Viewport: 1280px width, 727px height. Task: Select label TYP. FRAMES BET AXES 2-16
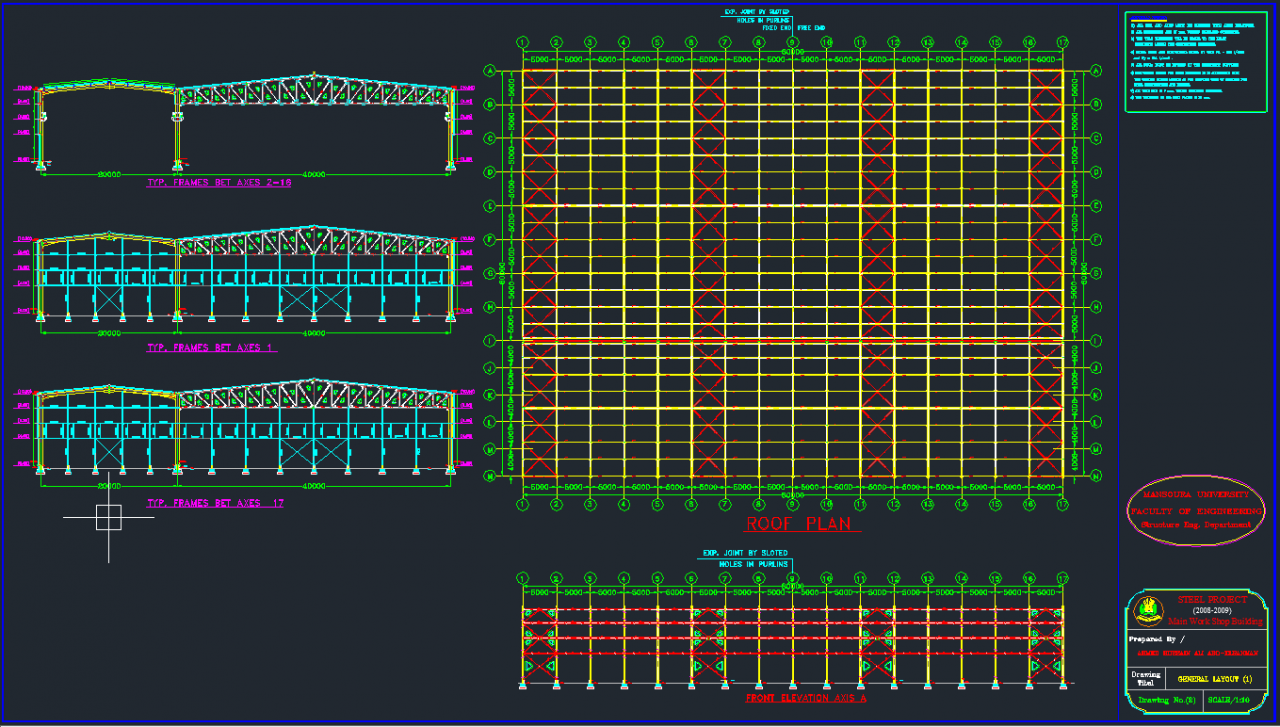point(219,183)
